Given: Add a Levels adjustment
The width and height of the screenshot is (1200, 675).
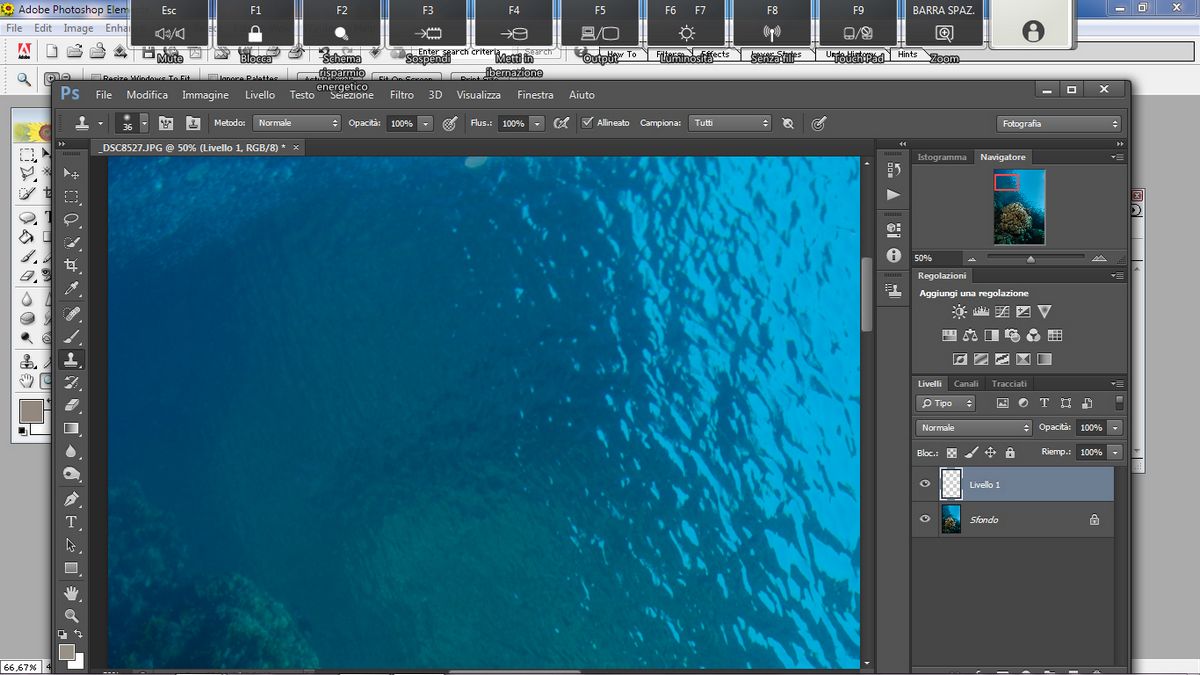Looking at the screenshot, I should pos(980,312).
